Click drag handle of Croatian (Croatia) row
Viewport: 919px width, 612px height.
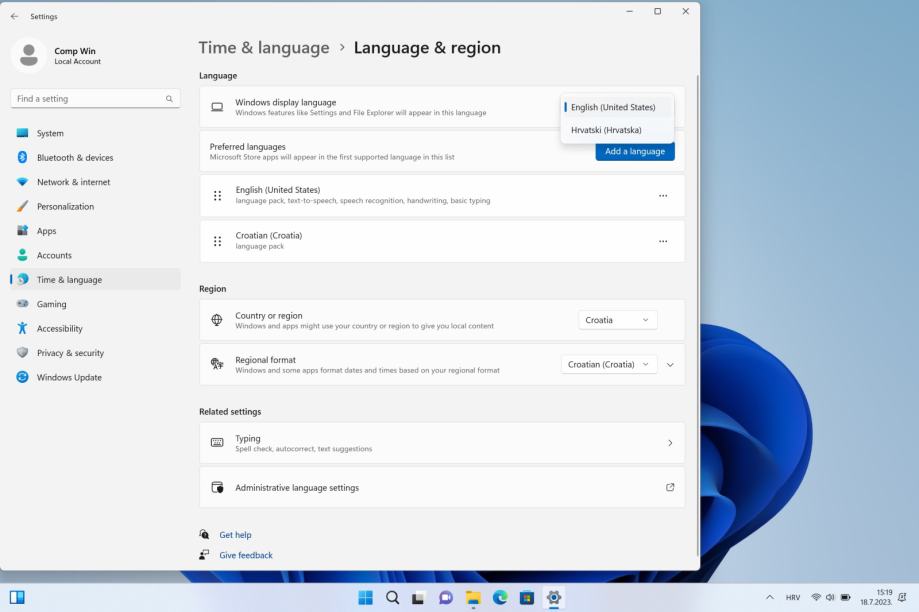pos(217,242)
